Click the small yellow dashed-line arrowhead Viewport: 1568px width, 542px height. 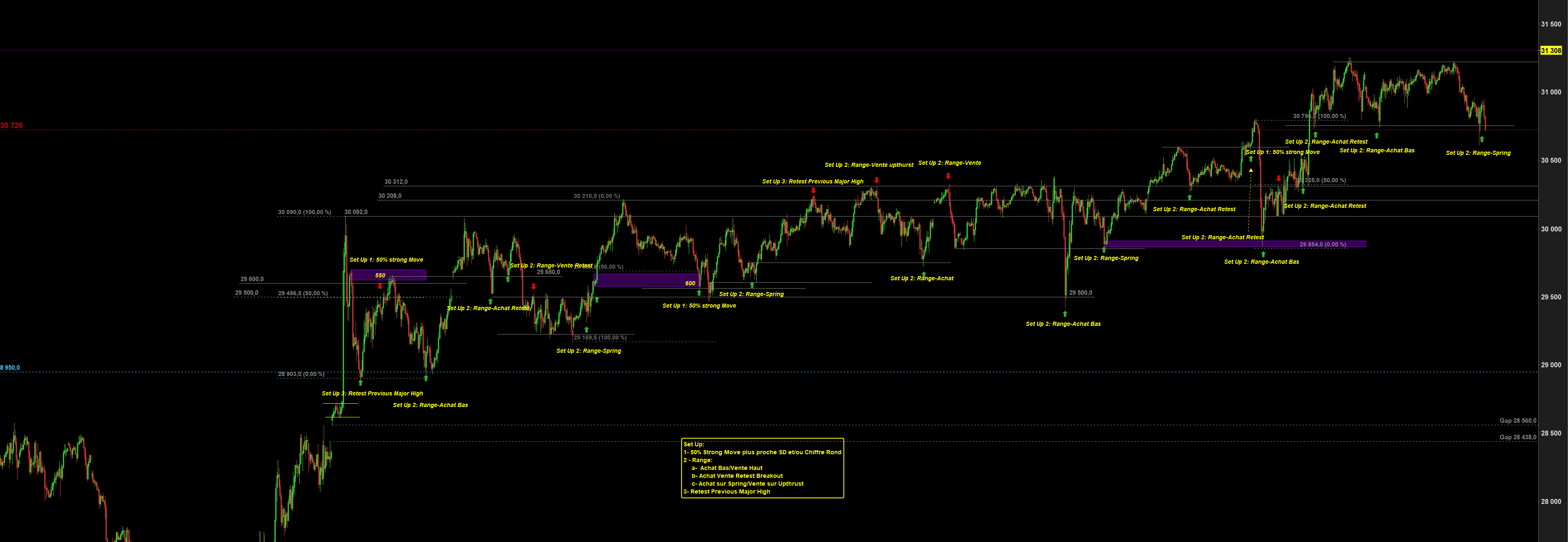(1251, 171)
